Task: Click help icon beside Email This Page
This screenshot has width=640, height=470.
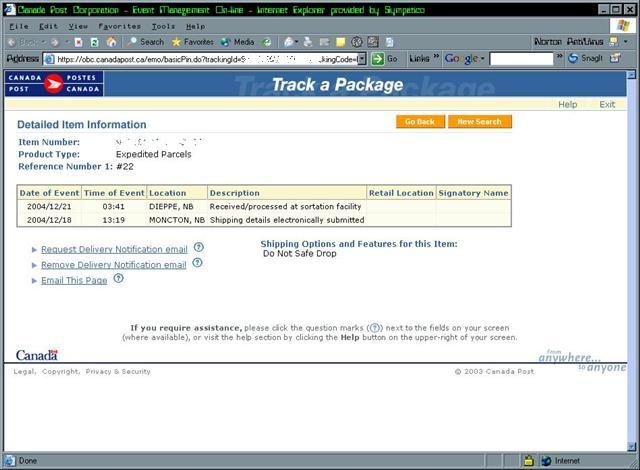Action: pyautogui.click(x=118, y=278)
